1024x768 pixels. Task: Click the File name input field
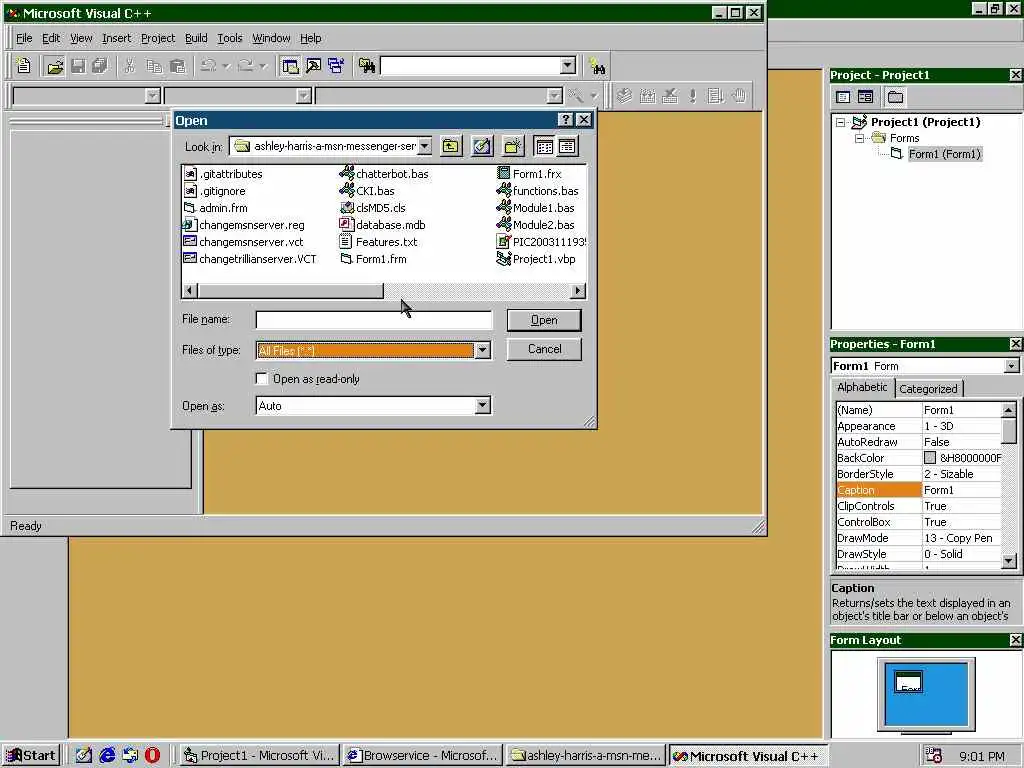click(374, 320)
